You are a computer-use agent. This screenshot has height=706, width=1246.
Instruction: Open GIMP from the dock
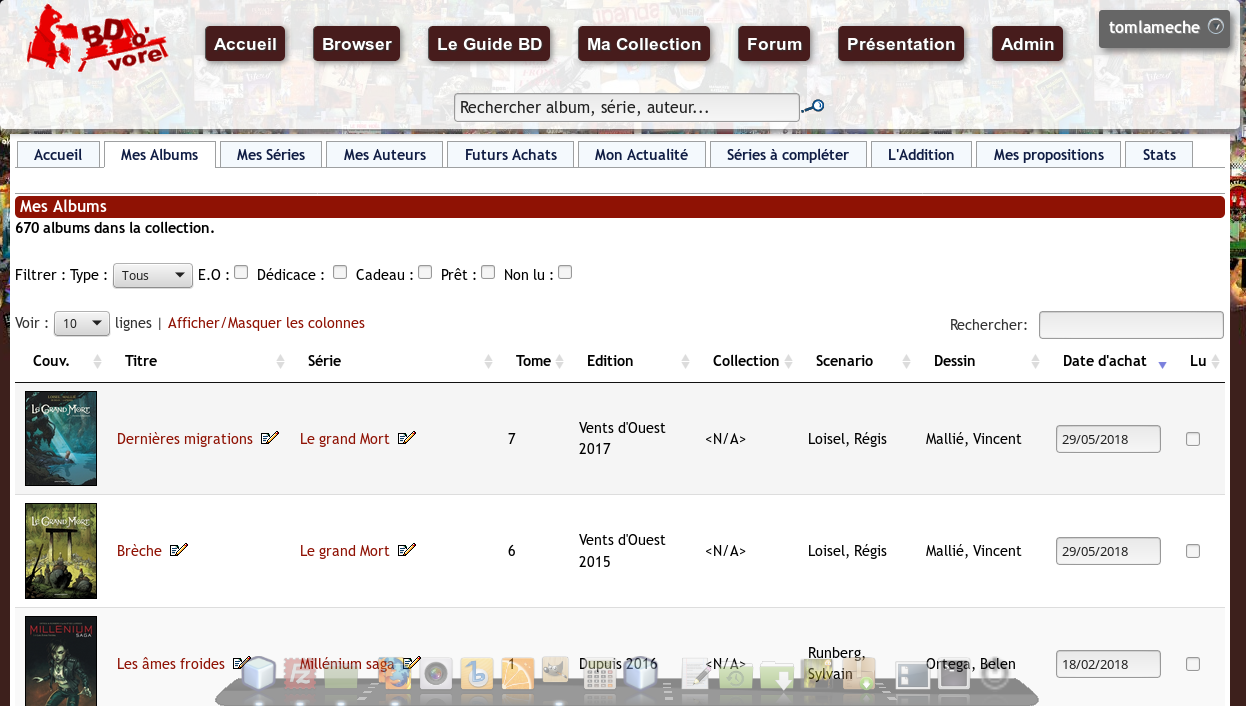(555, 670)
